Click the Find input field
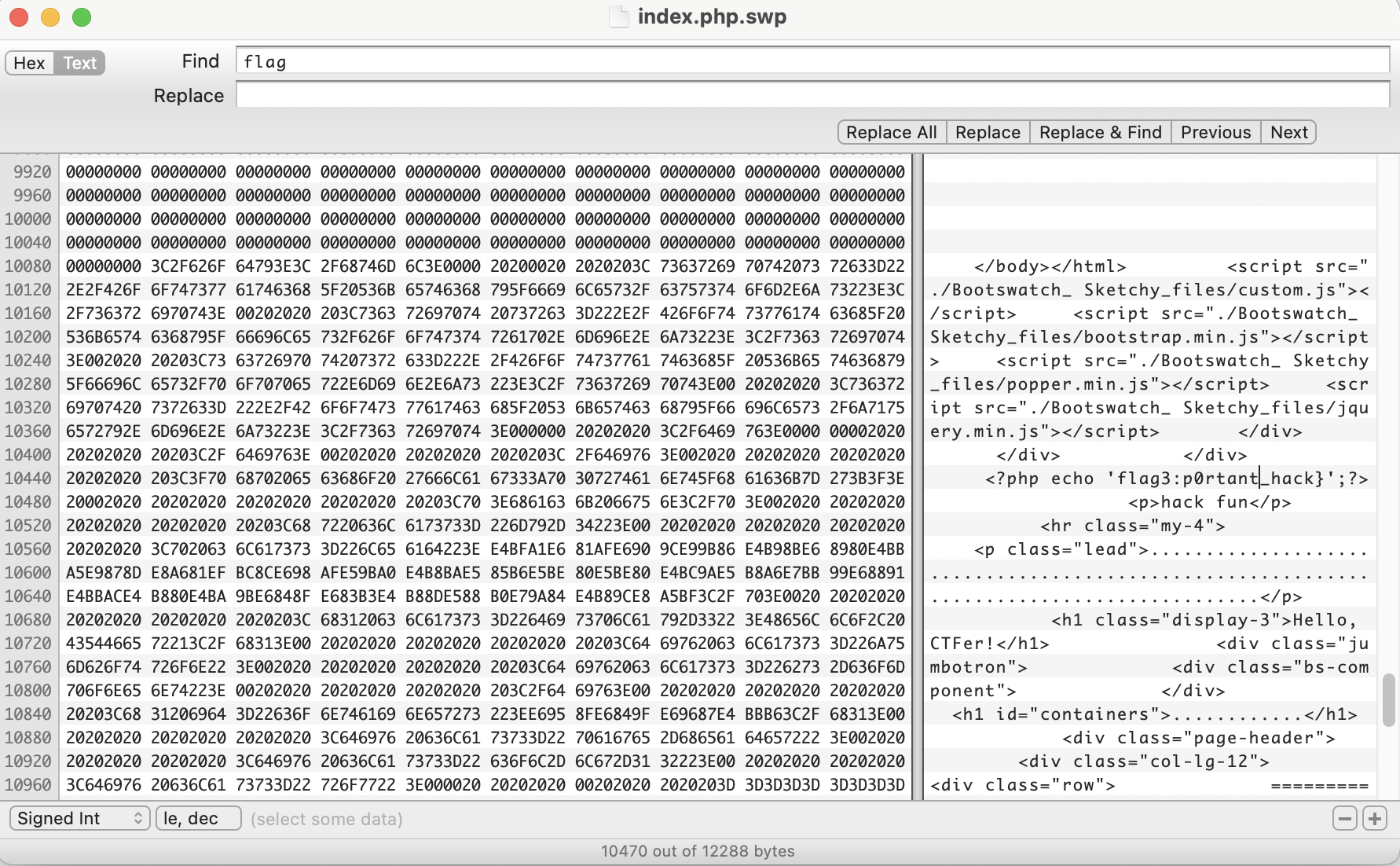The height and width of the screenshot is (866, 1400). click(812, 61)
